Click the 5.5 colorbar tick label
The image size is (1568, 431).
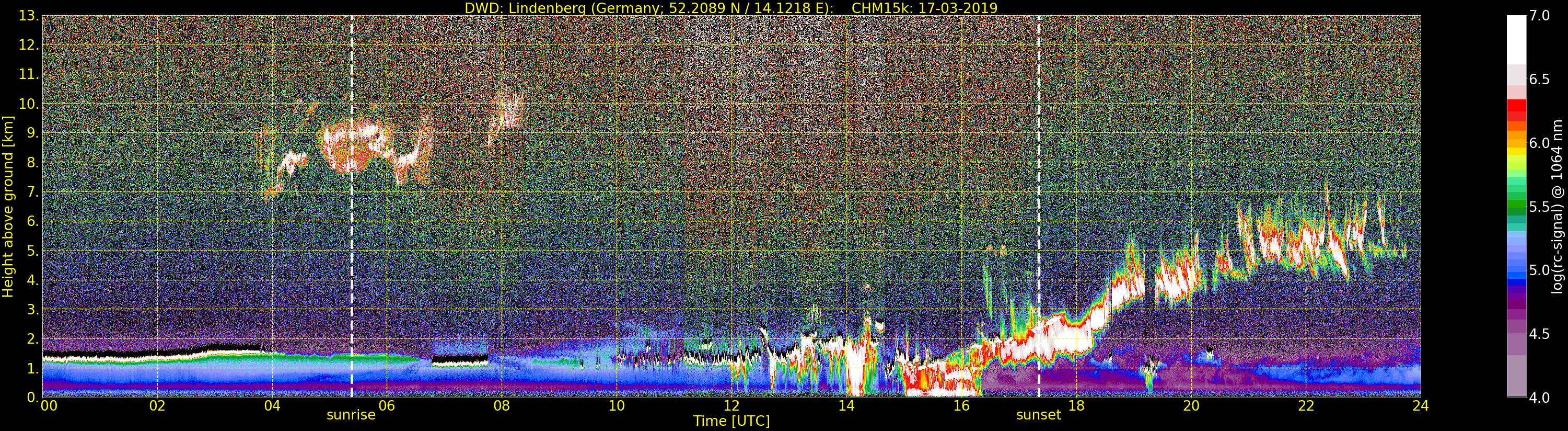[1539, 207]
